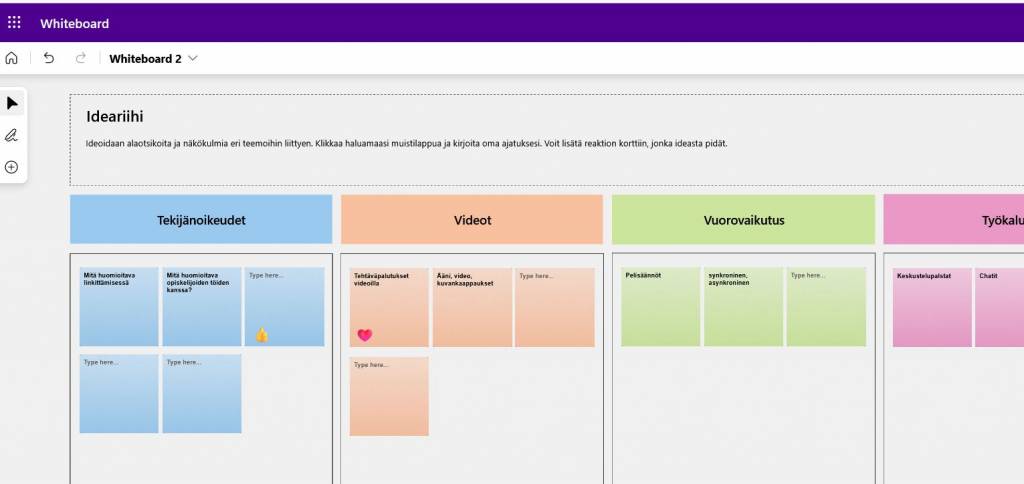1024x484 pixels.
Task: Activate the Inking pen tool
Action: click(12, 135)
